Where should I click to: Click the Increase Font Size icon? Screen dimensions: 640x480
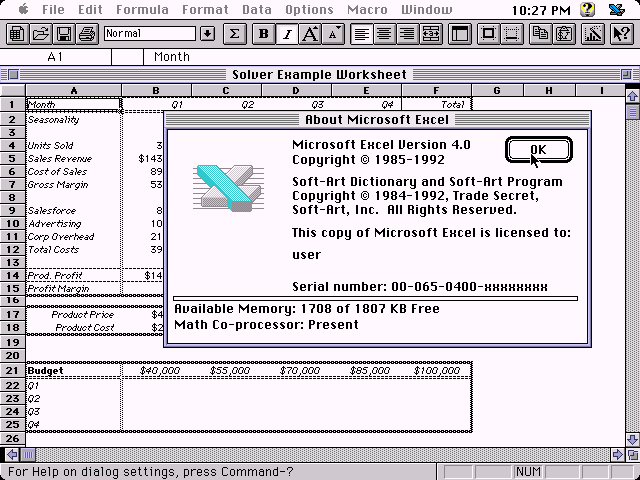[x=310, y=34]
